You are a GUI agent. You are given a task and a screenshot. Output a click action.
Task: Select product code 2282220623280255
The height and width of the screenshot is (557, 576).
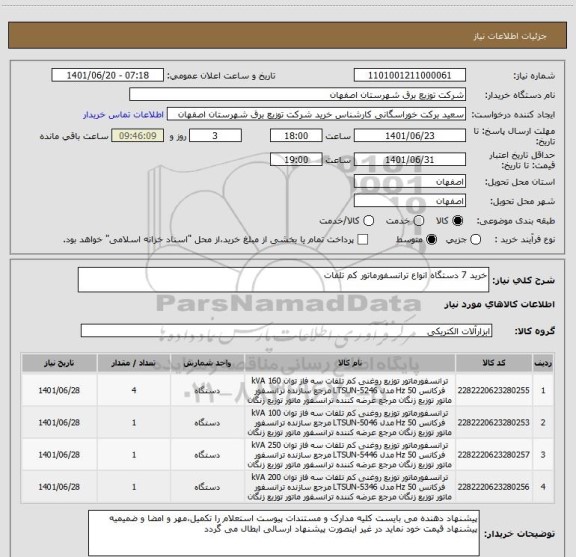click(494, 390)
